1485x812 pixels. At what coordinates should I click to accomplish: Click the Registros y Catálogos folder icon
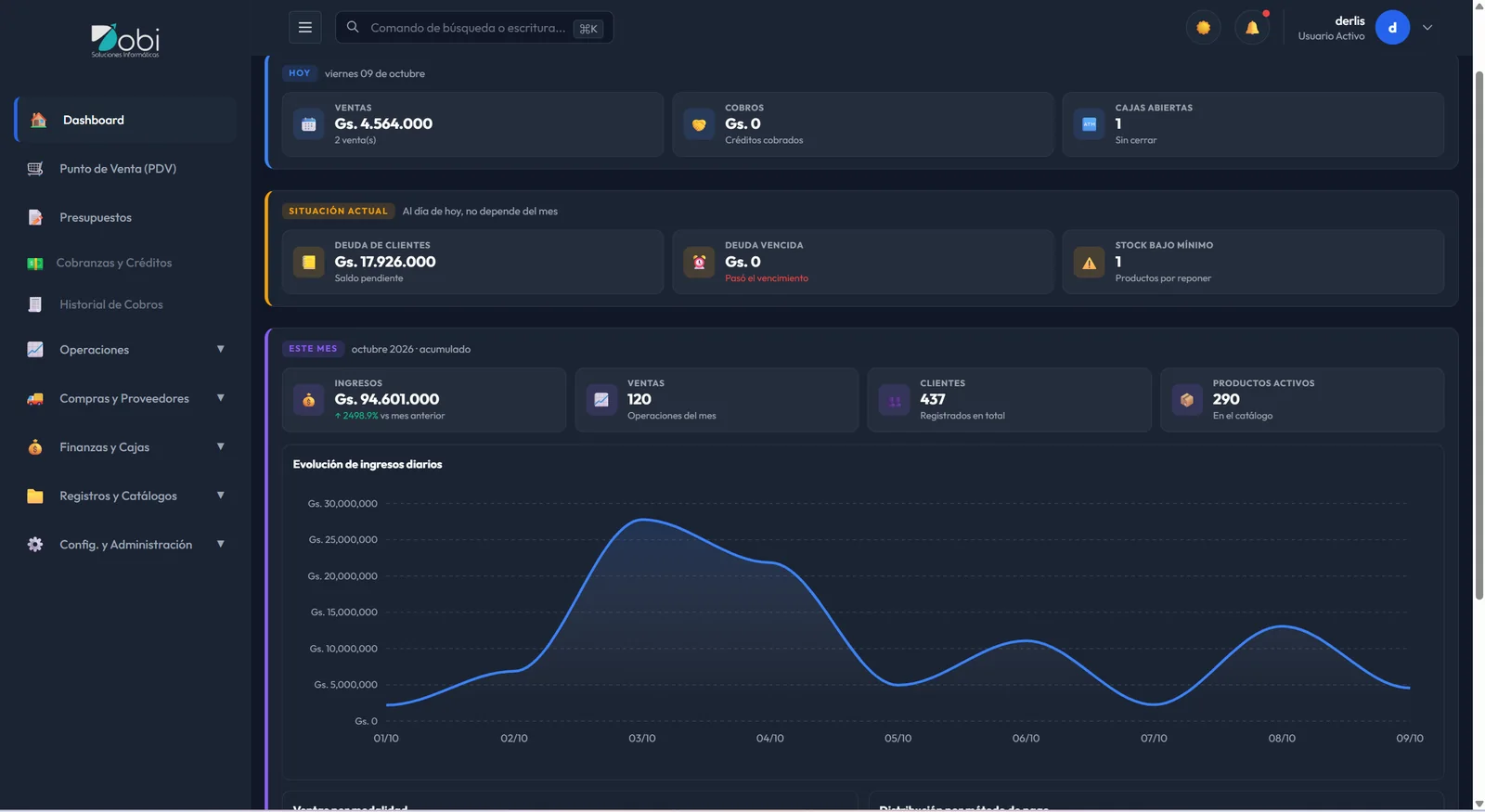point(35,496)
